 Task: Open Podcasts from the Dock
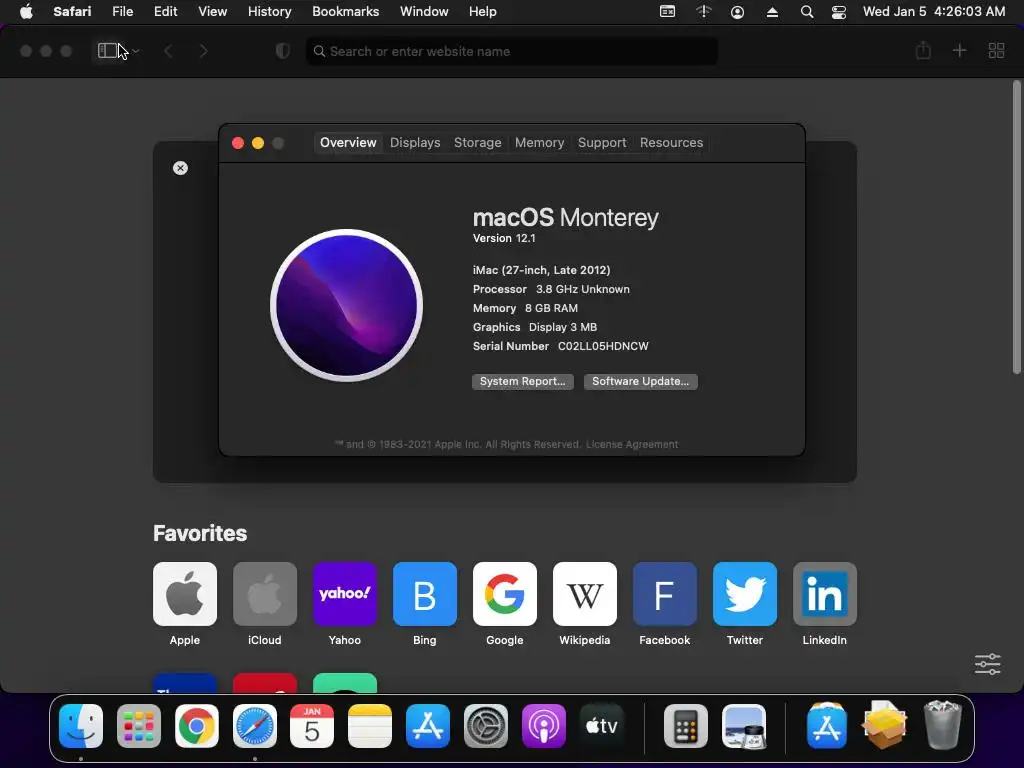543,726
